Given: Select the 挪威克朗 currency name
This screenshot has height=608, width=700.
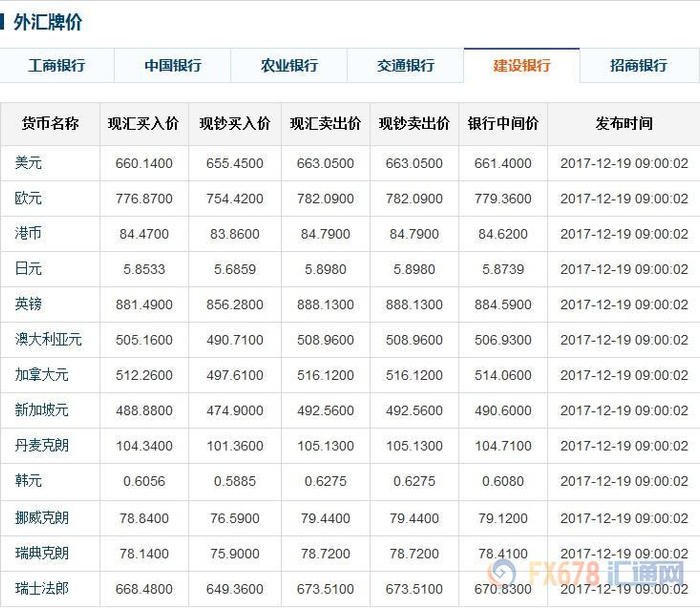Looking at the screenshot, I should pyautogui.click(x=42, y=518).
